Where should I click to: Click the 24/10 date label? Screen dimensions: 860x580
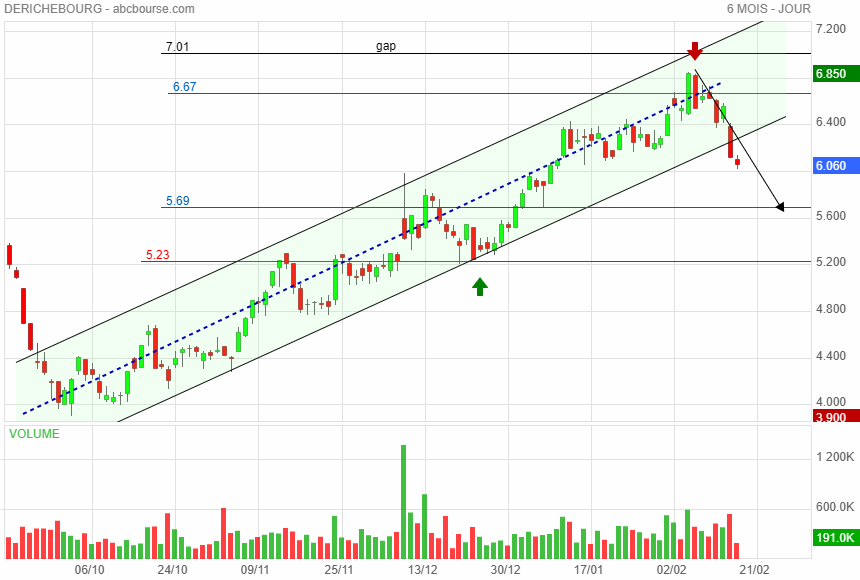pos(172,570)
